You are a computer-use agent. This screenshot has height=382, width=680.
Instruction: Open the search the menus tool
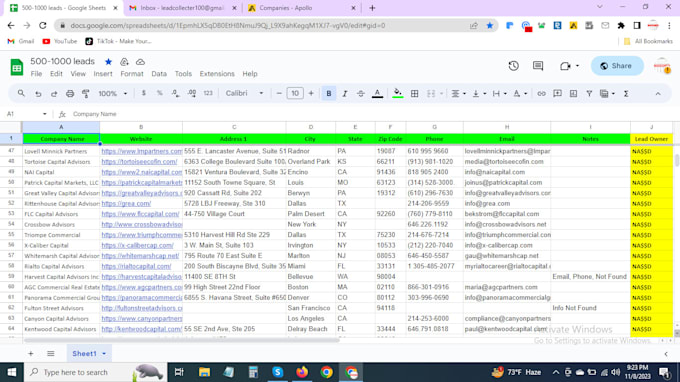pos(21,93)
